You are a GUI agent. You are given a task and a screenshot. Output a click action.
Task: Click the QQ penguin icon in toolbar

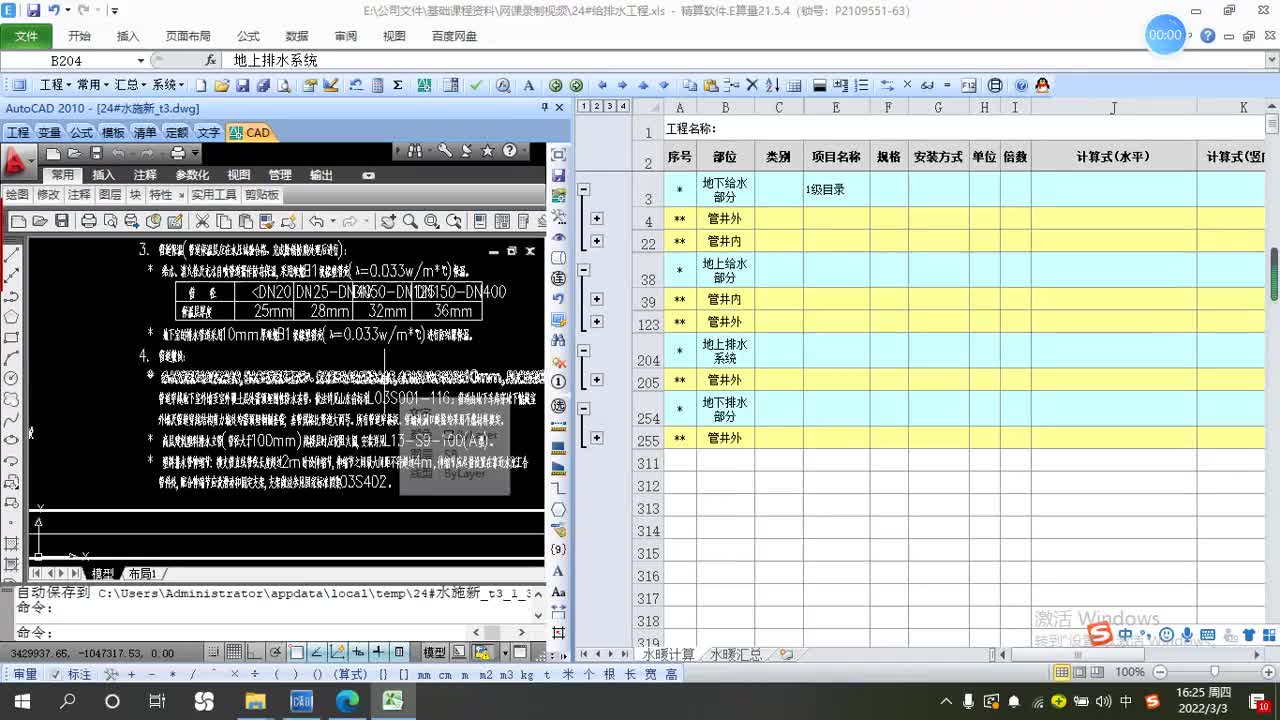pos(1042,86)
